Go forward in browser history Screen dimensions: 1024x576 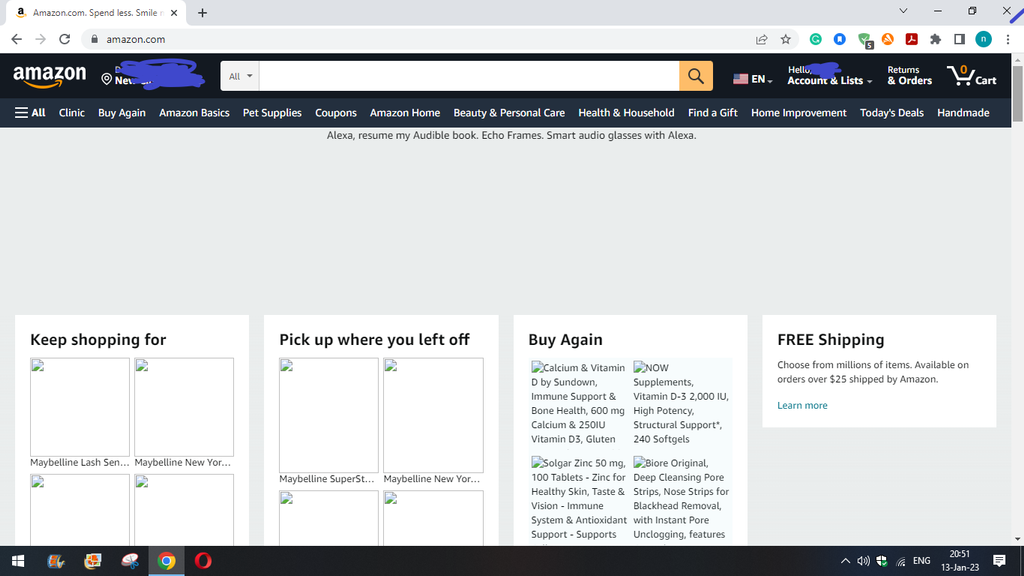[40, 39]
